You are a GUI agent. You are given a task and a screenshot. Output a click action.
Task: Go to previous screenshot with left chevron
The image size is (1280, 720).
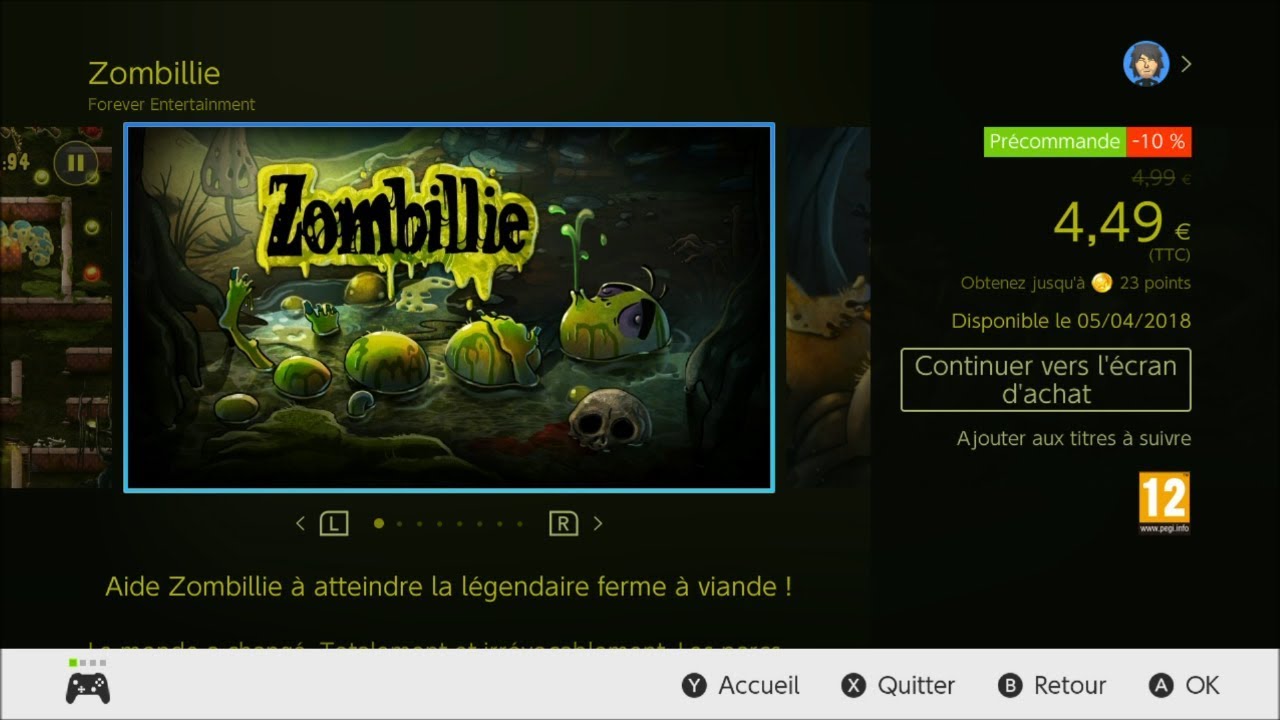click(300, 523)
